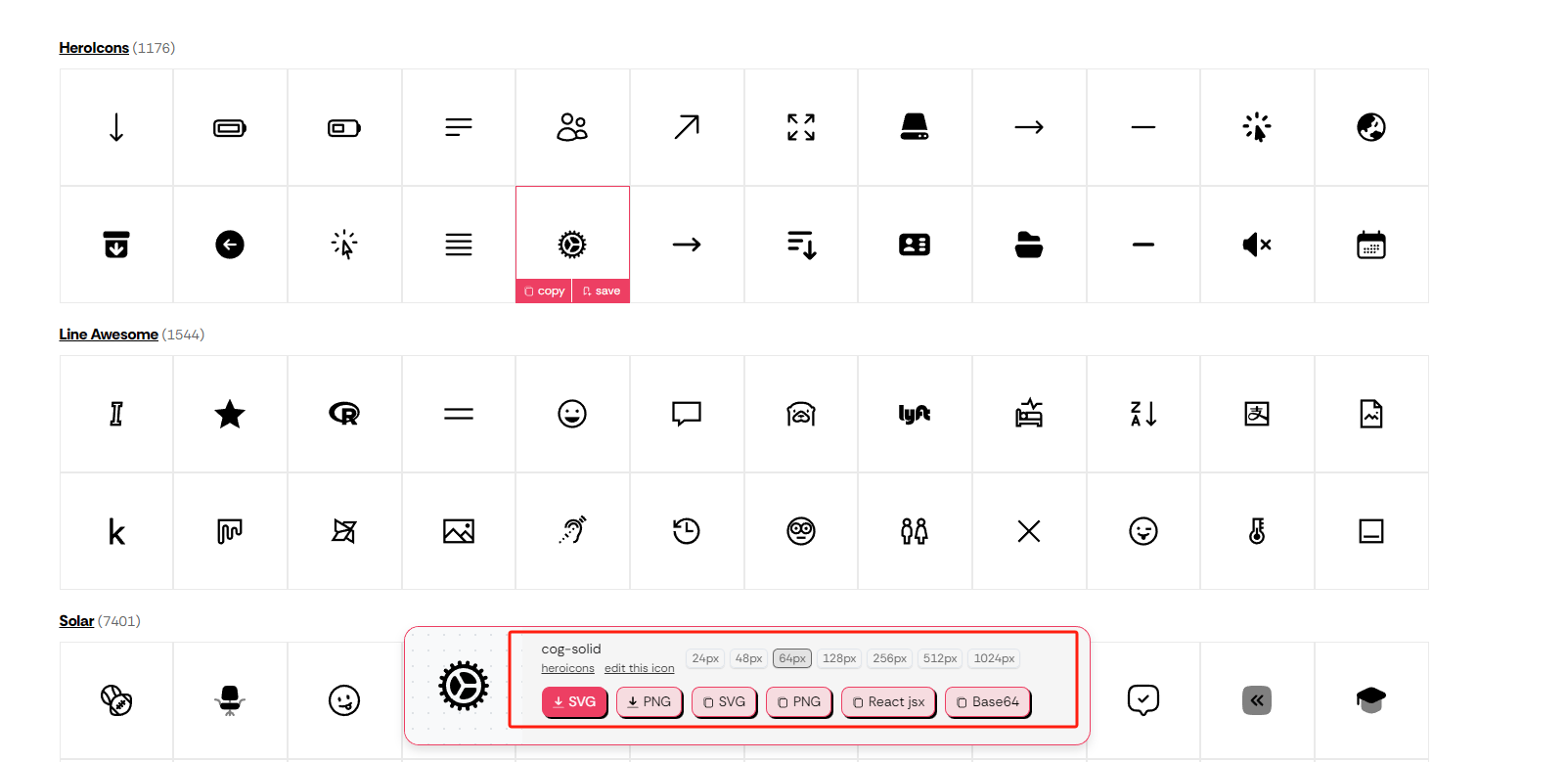Image resolution: width=1568 pixels, height=762 pixels.
Task: Pick the history clock icon
Action: coord(687,531)
